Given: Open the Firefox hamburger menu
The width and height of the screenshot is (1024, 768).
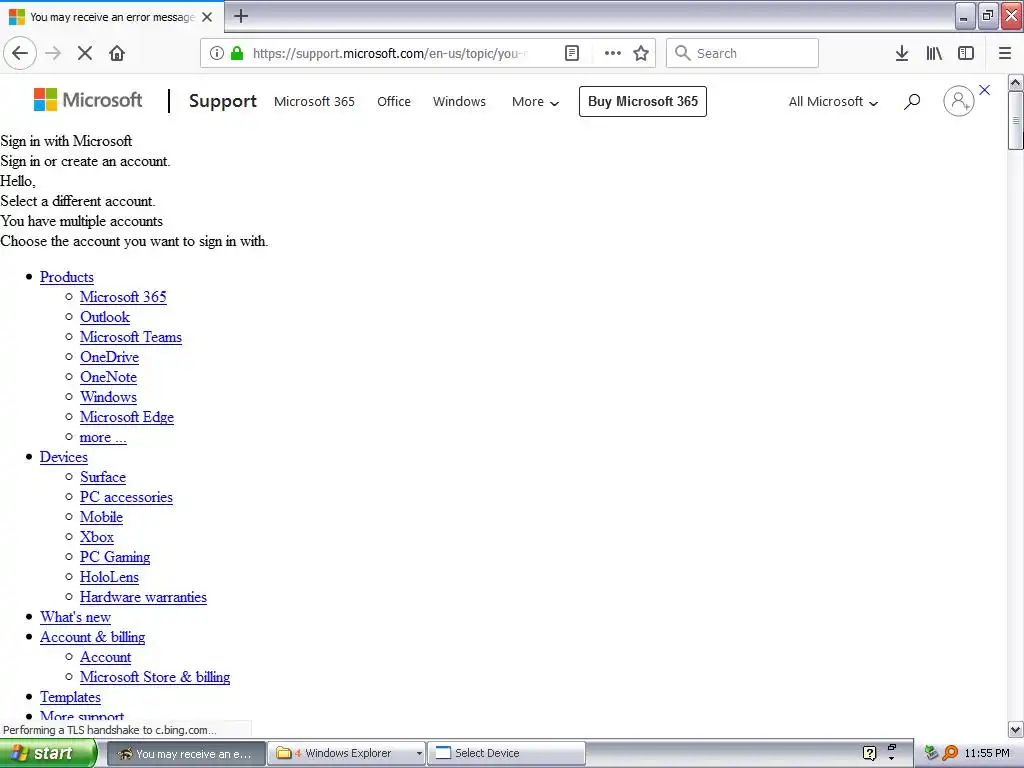Looking at the screenshot, I should pyautogui.click(x=1004, y=54).
